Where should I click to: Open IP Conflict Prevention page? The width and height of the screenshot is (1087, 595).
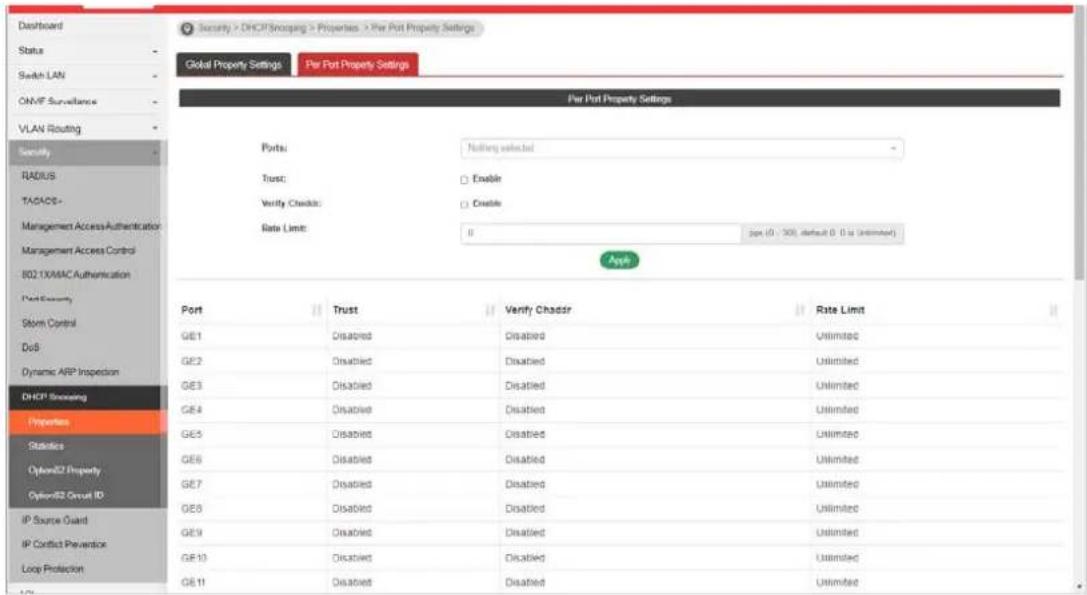64,544
